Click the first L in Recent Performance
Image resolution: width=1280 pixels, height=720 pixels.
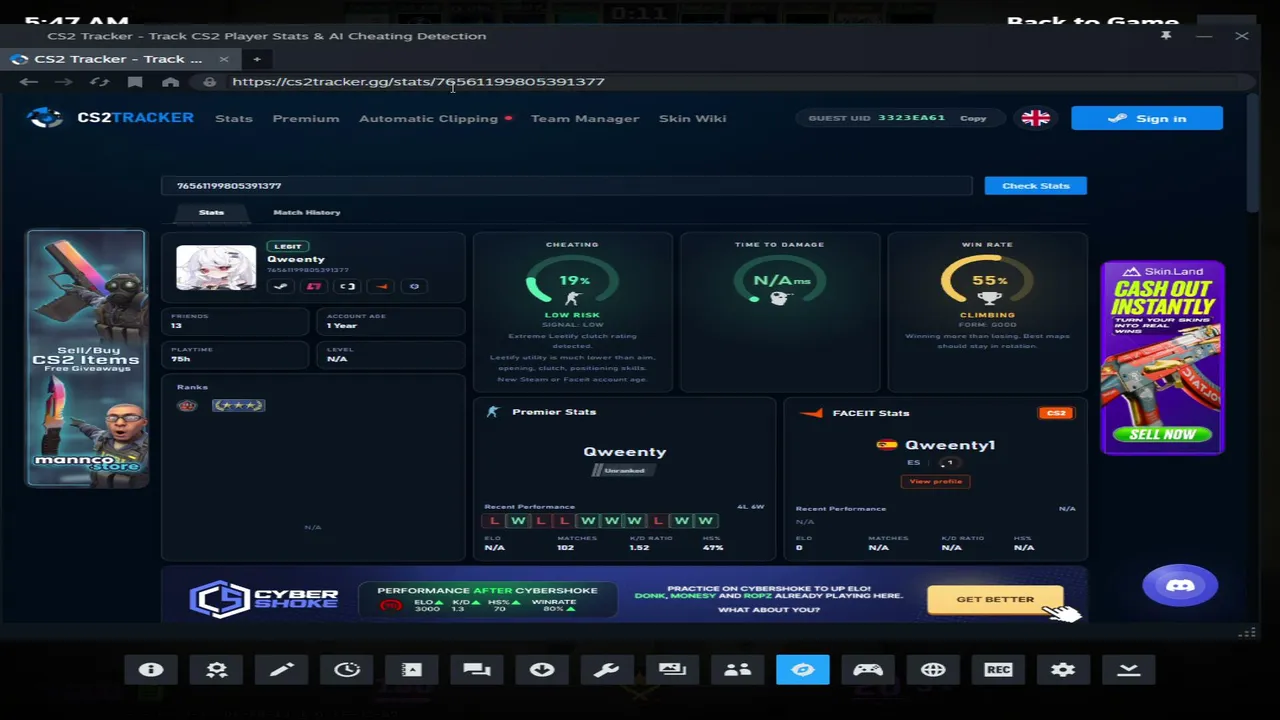[494, 520]
